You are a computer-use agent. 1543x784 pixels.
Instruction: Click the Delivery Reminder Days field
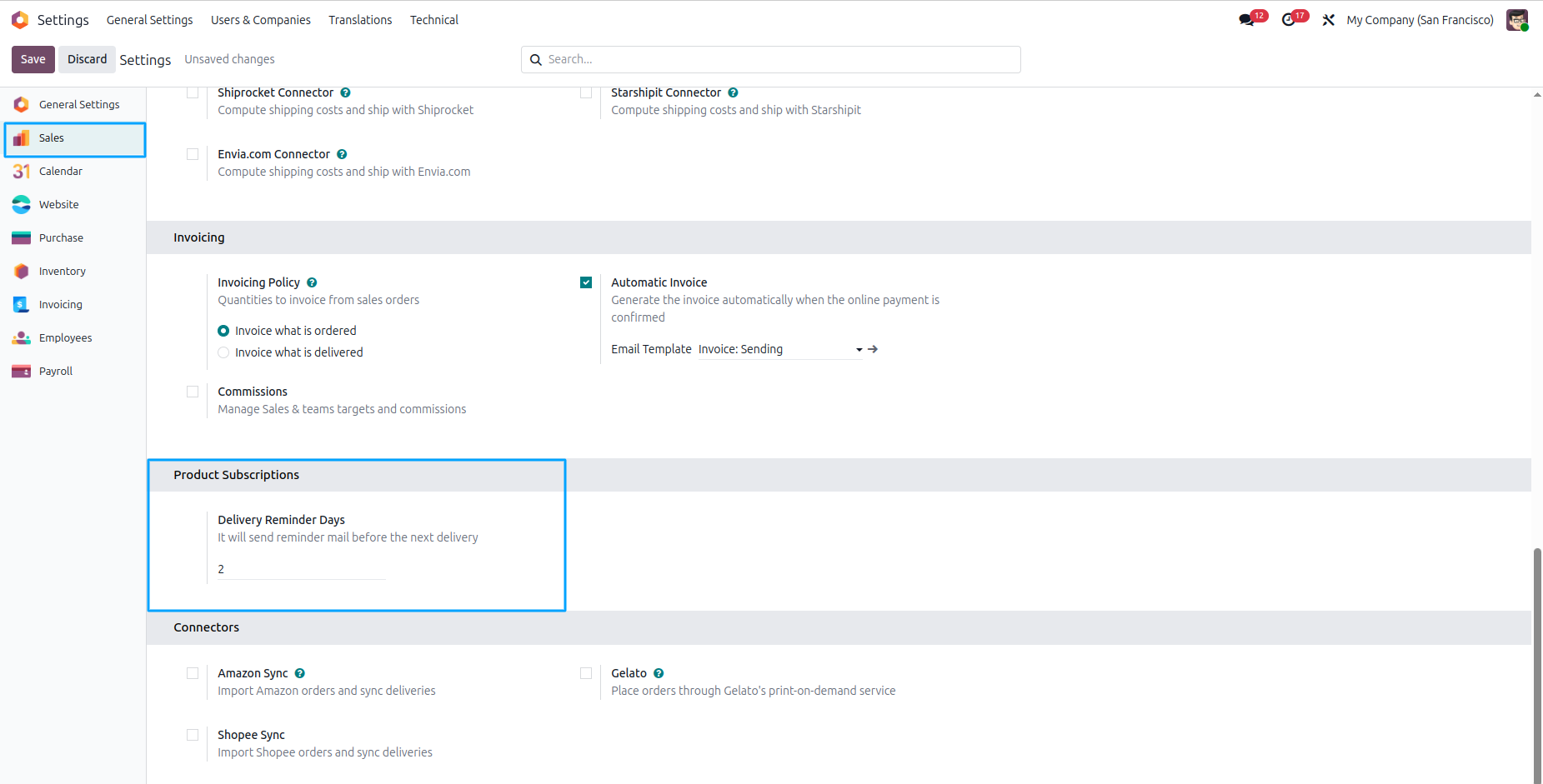[x=301, y=569]
